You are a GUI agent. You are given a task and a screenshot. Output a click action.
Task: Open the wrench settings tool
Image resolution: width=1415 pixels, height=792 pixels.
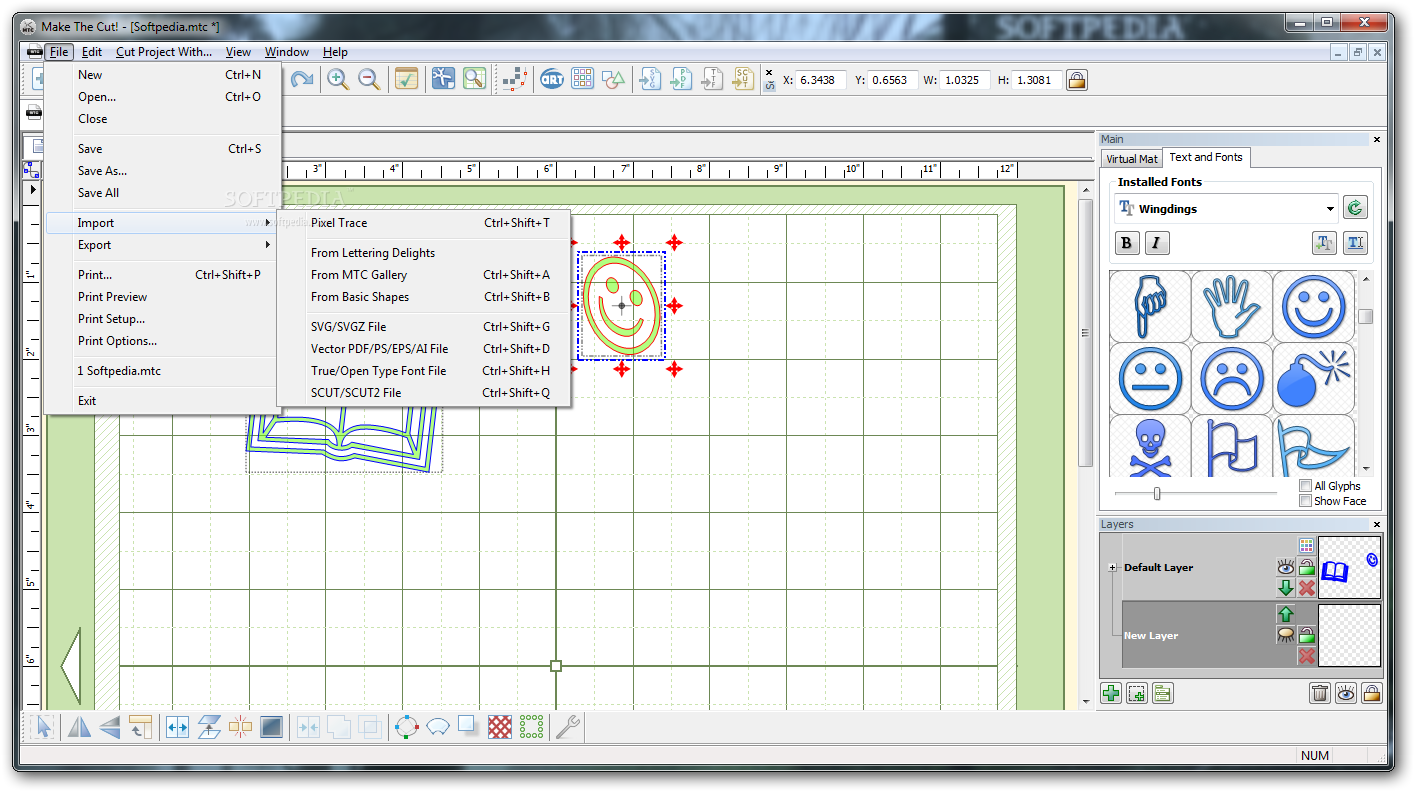pyautogui.click(x=568, y=727)
